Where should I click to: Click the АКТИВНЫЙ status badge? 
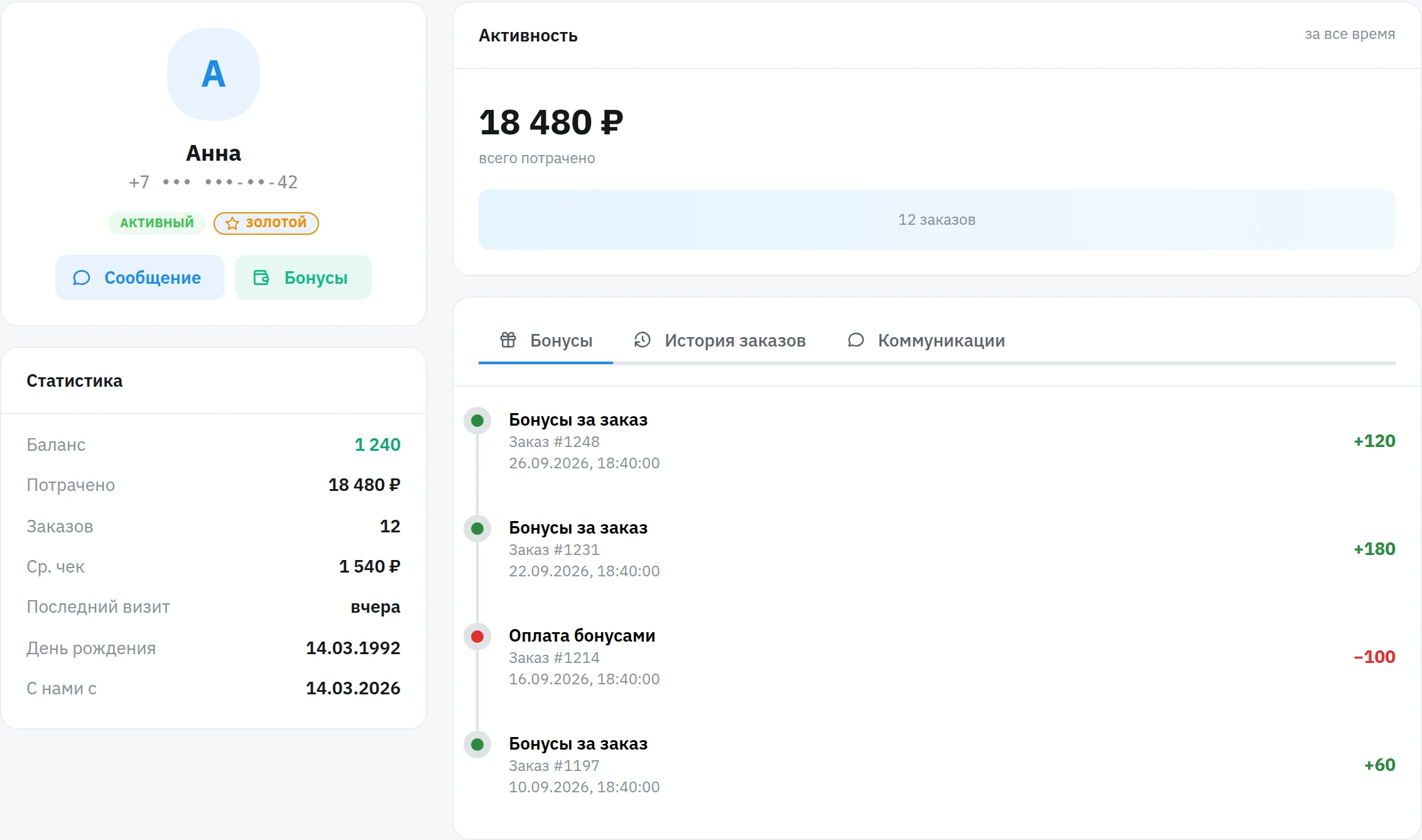pyautogui.click(x=157, y=223)
